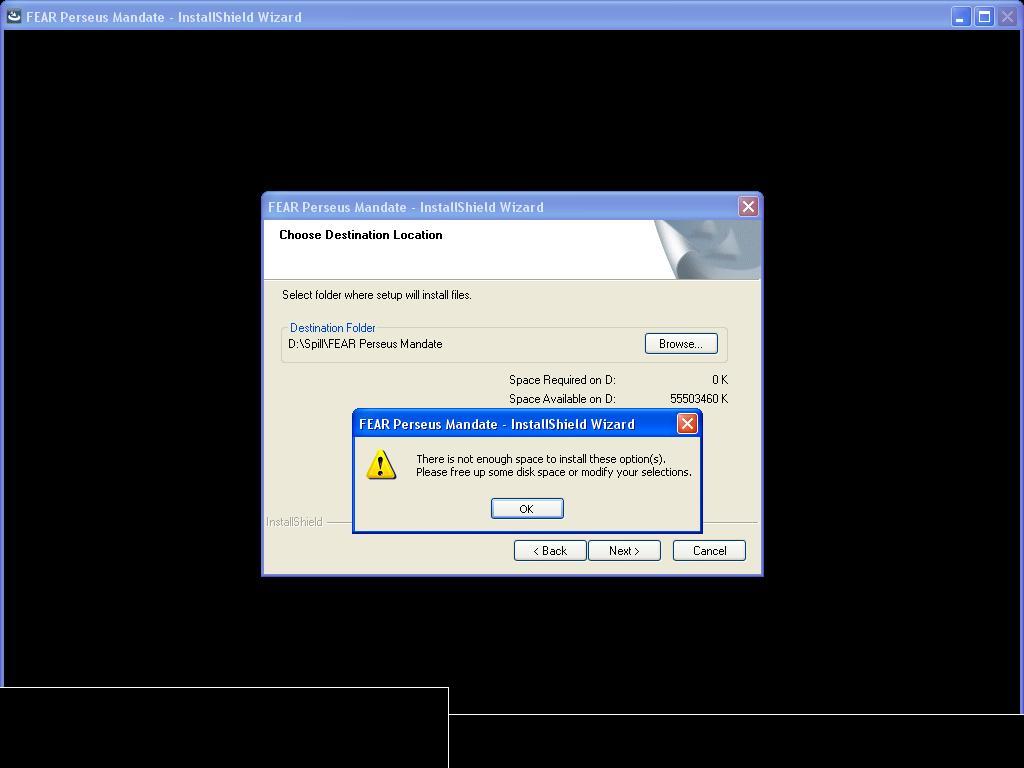The height and width of the screenshot is (768, 1024).
Task: Click the Please free up some disk space line
Action: (554, 472)
